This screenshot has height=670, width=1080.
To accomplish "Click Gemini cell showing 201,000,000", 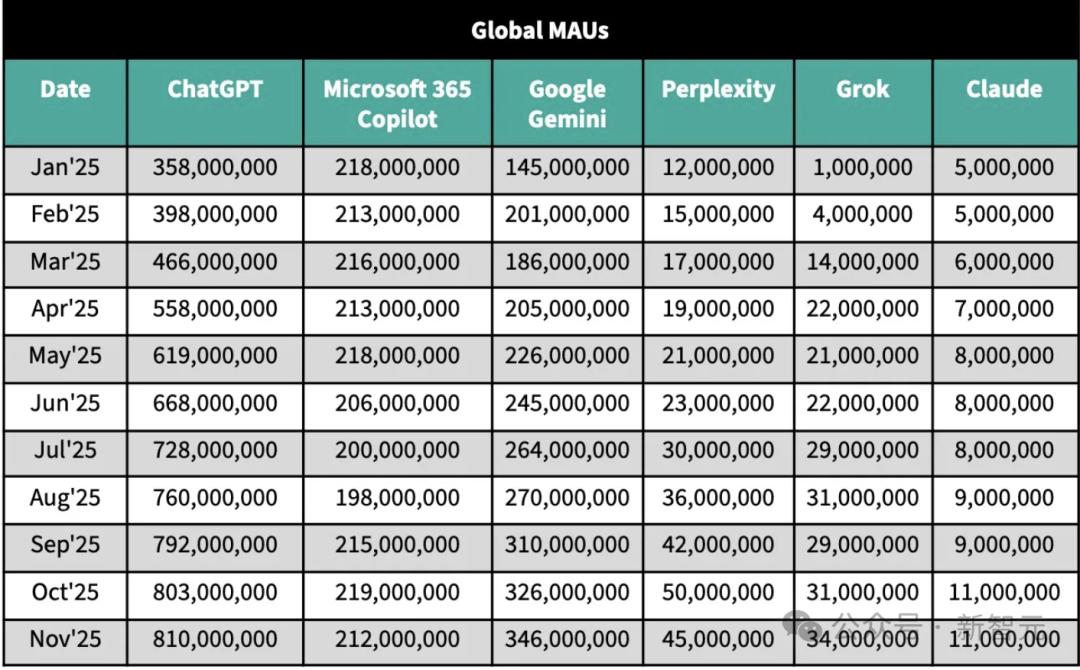I will pyautogui.click(x=568, y=216).
